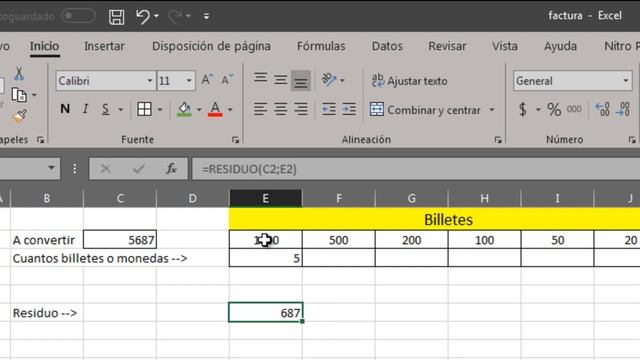Open Portapapeles dialog launcher
Screen dimensions: 640x360
40,140
